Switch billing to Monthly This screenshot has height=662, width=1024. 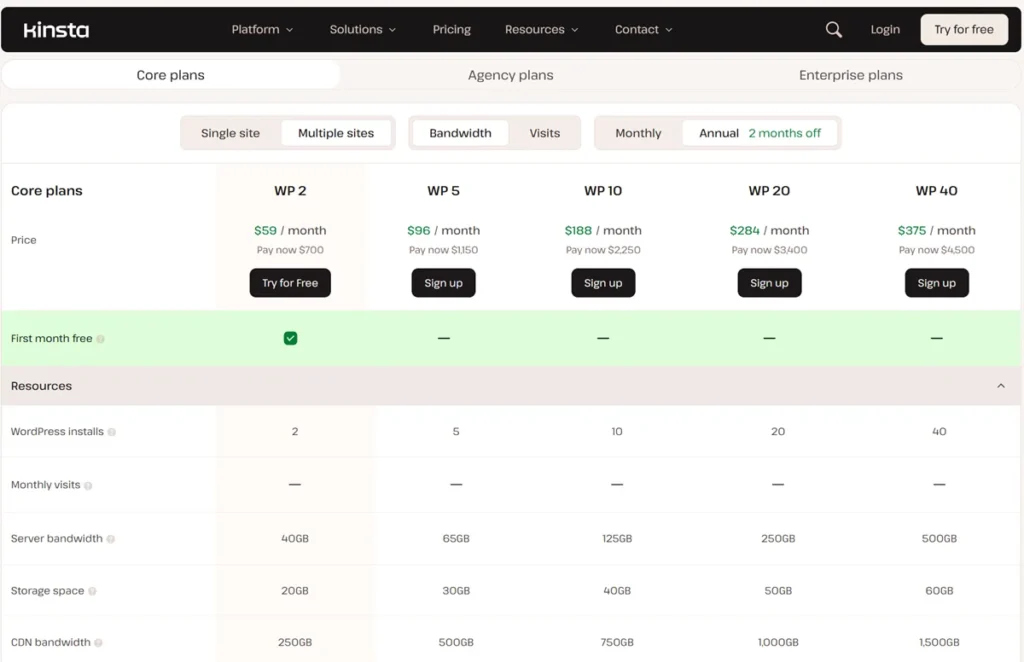[x=638, y=132]
